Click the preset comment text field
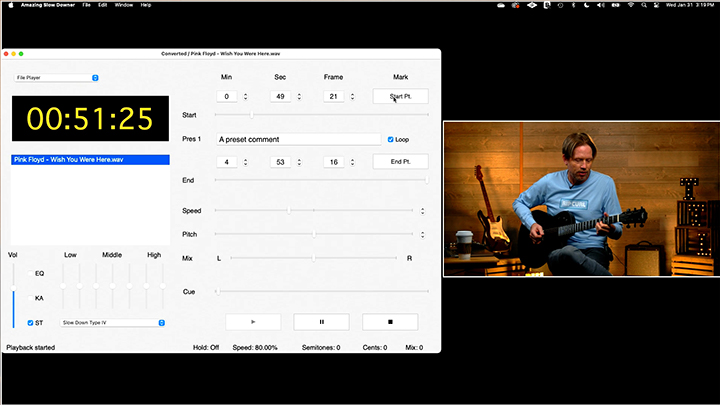Screen dimensions: 720x405 (x=298, y=140)
